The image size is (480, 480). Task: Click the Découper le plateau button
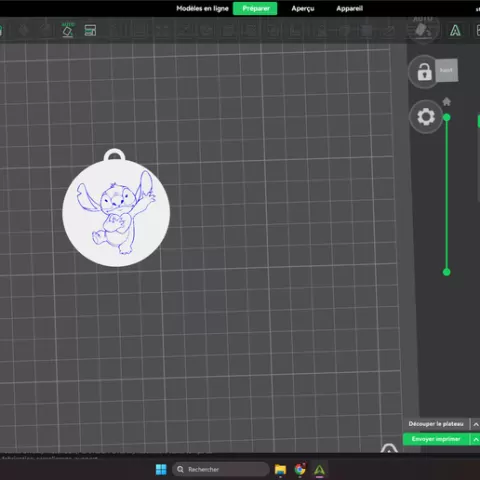pos(436,424)
